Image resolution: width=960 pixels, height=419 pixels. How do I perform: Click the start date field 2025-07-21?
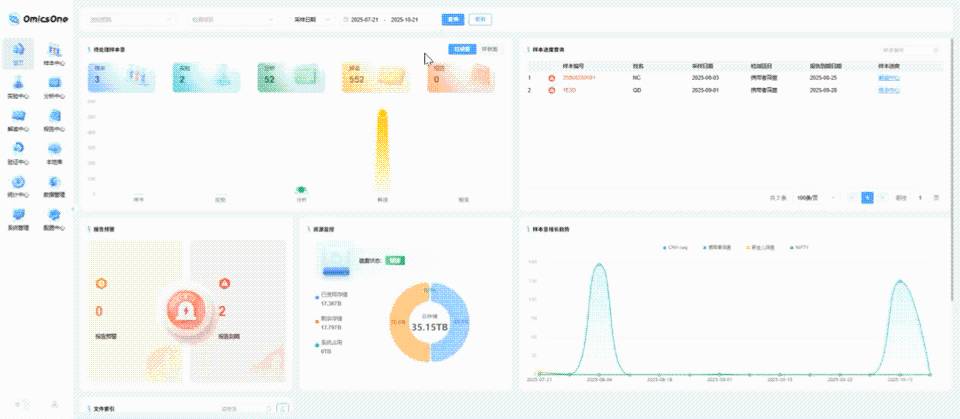tap(363, 19)
